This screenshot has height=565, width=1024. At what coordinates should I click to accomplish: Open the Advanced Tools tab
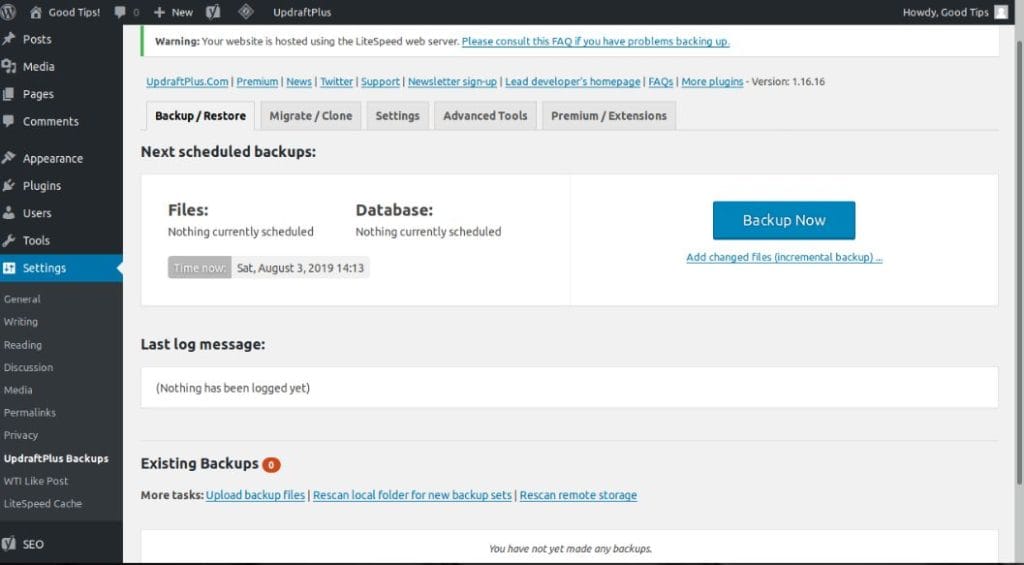coord(485,116)
